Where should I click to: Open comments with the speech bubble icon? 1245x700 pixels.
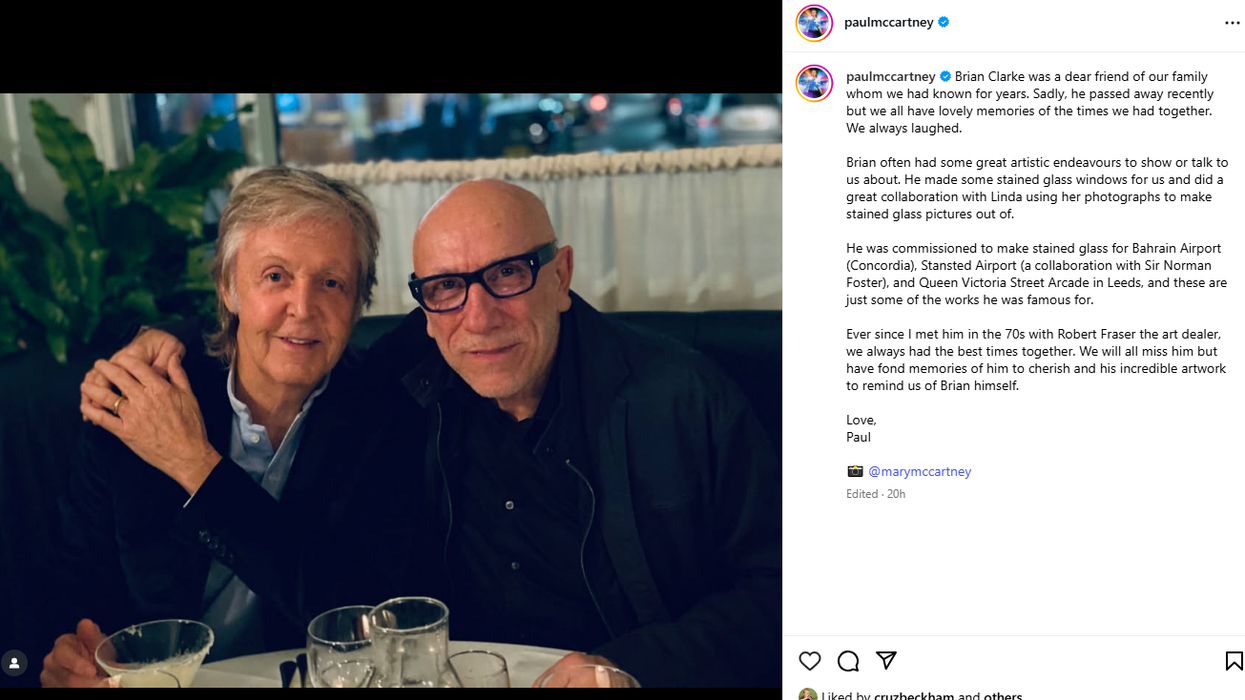[x=848, y=660]
